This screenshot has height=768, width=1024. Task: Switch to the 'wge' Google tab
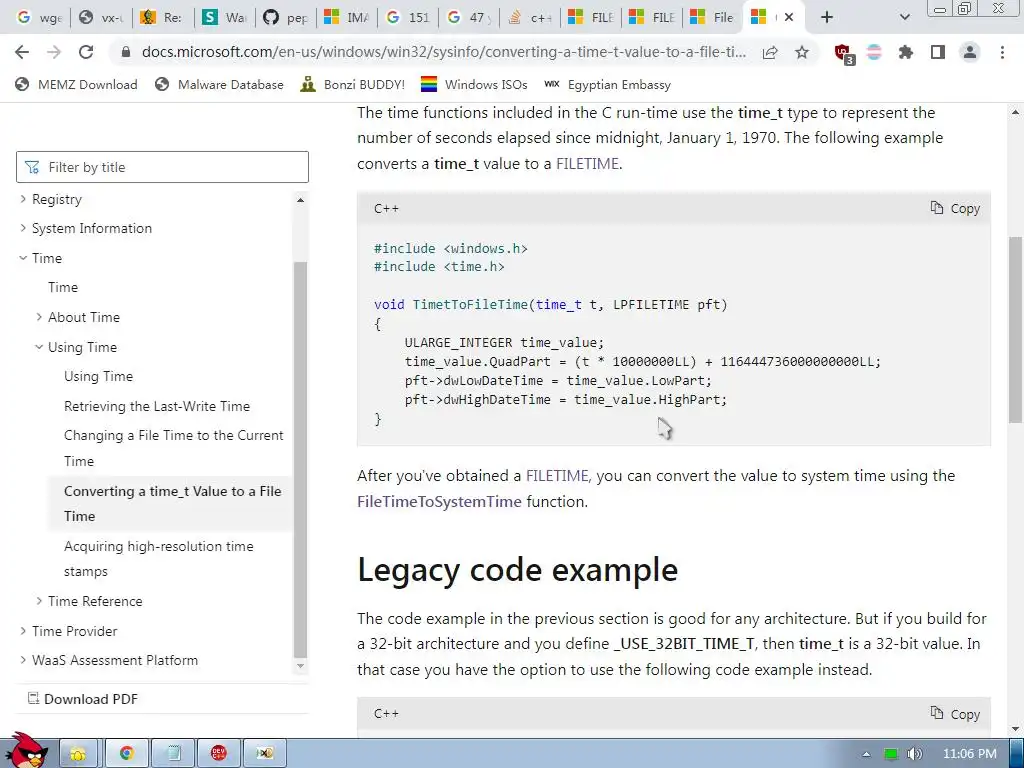coord(39,18)
